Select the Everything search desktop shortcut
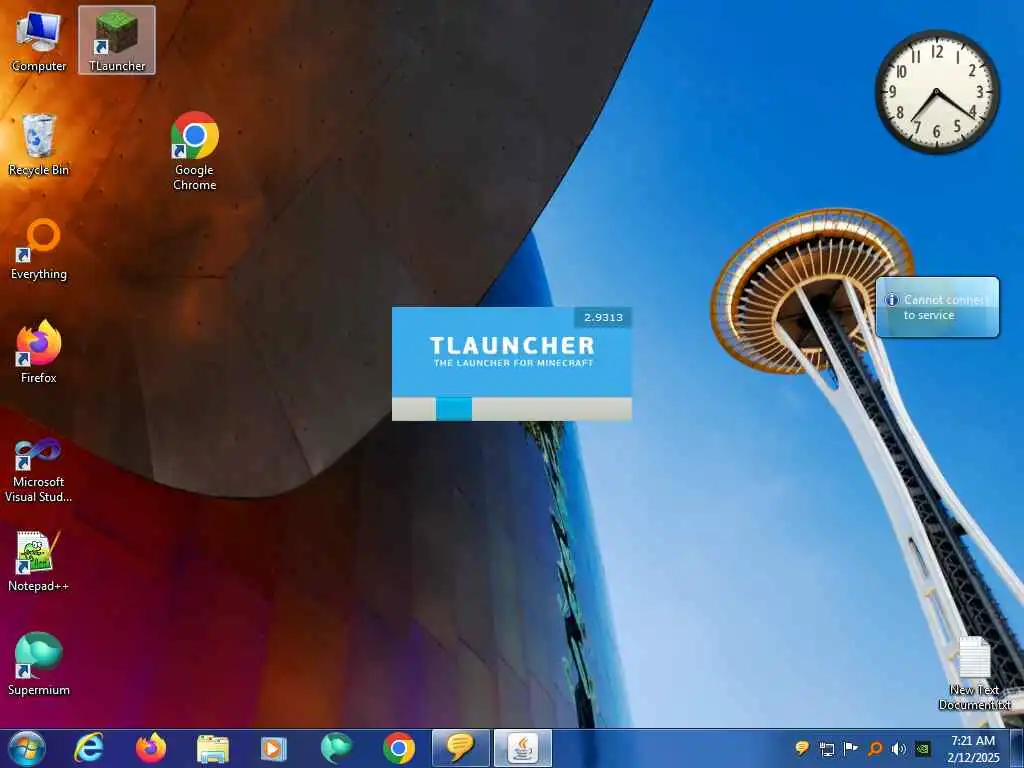The width and height of the screenshot is (1024, 768). tap(39, 249)
